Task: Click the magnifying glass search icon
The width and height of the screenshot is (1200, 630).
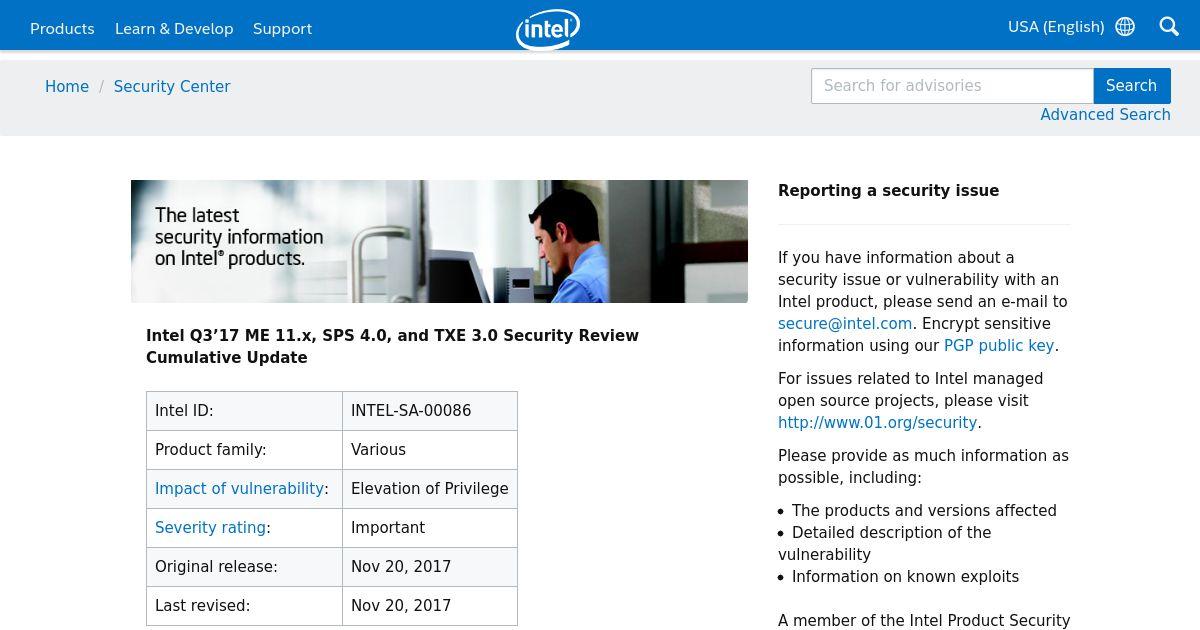Action: [1169, 27]
